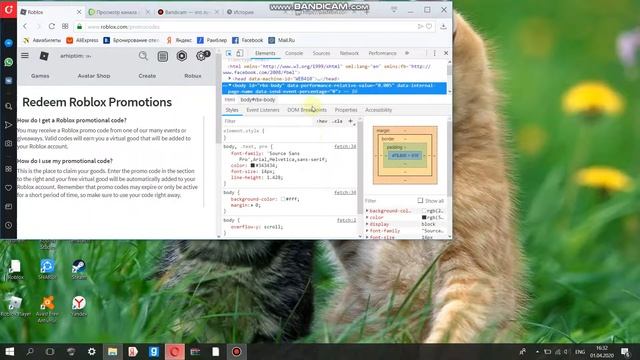Open the snapshot camera in sidebar
The width and height of the screenshot is (640, 360).
[9, 144]
